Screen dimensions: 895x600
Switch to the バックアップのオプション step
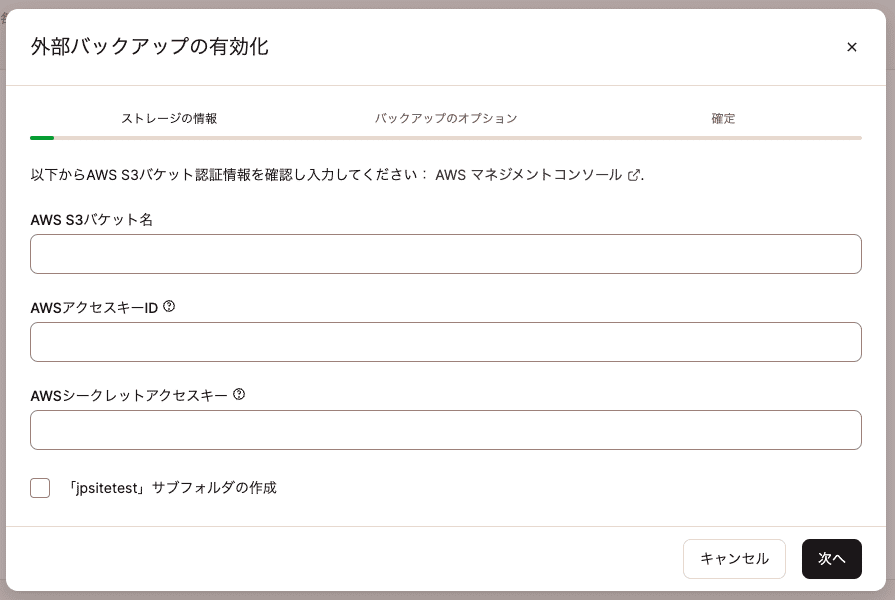click(x=445, y=118)
